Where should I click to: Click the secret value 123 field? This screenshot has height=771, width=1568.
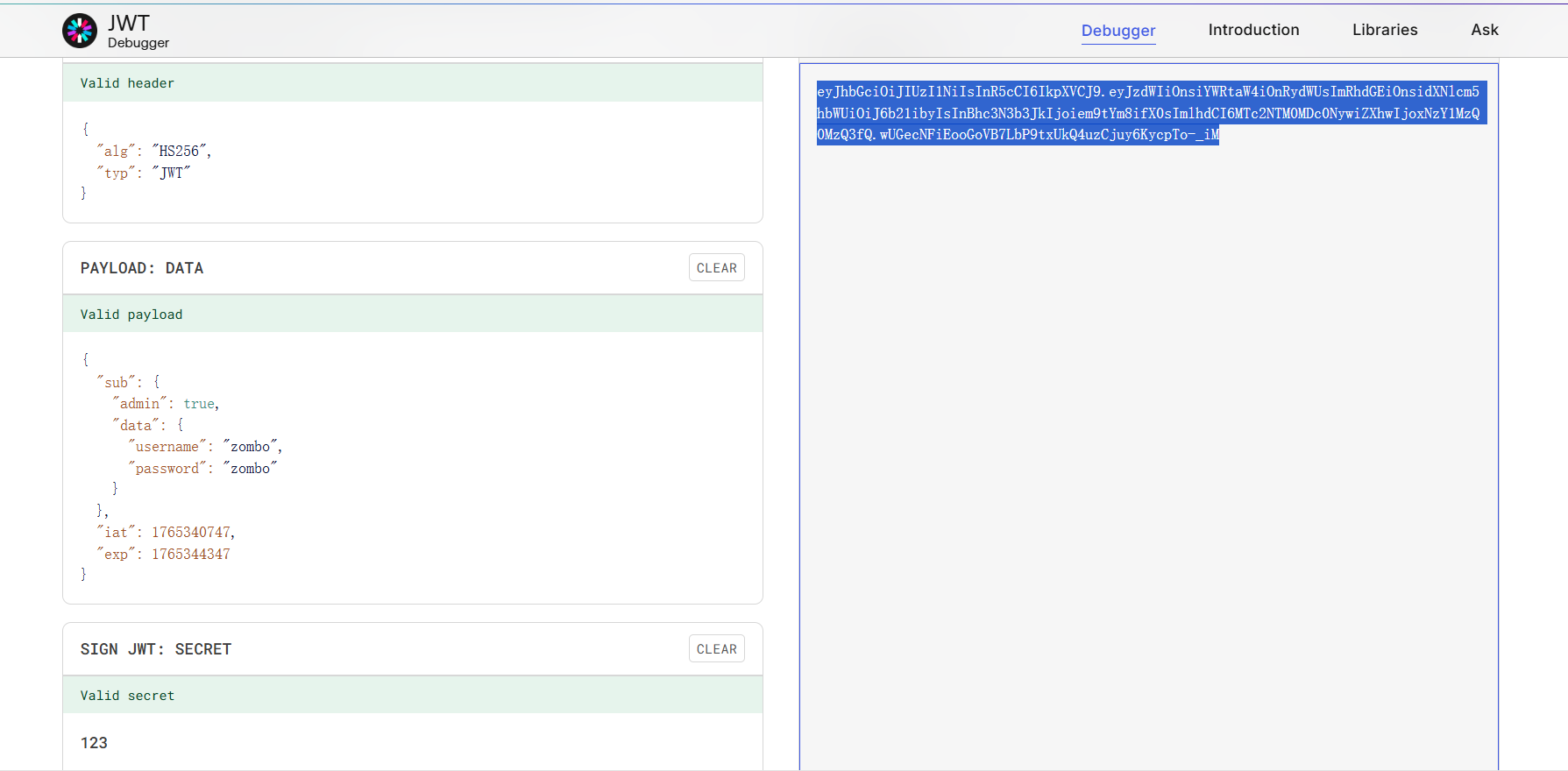coord(412,742)
